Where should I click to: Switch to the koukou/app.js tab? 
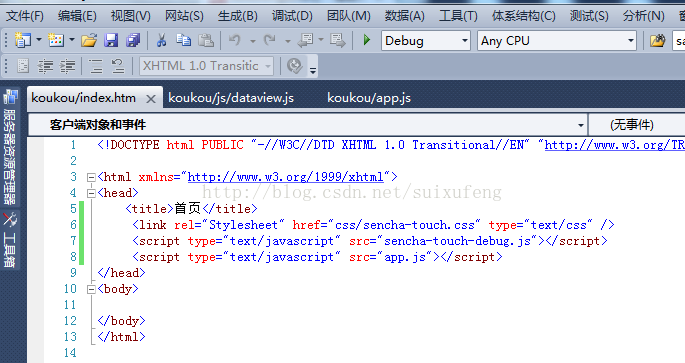click(x=369, y=98)
